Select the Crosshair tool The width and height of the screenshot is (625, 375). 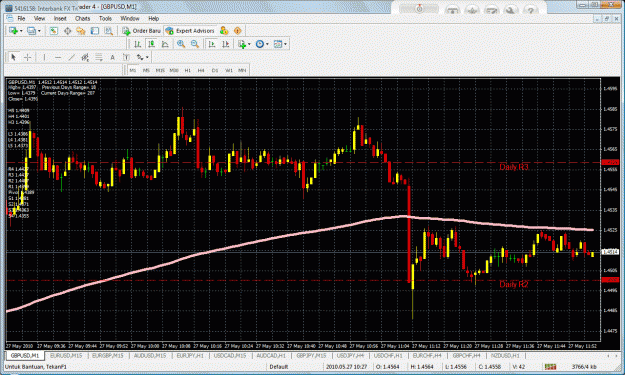coord(27,57)
